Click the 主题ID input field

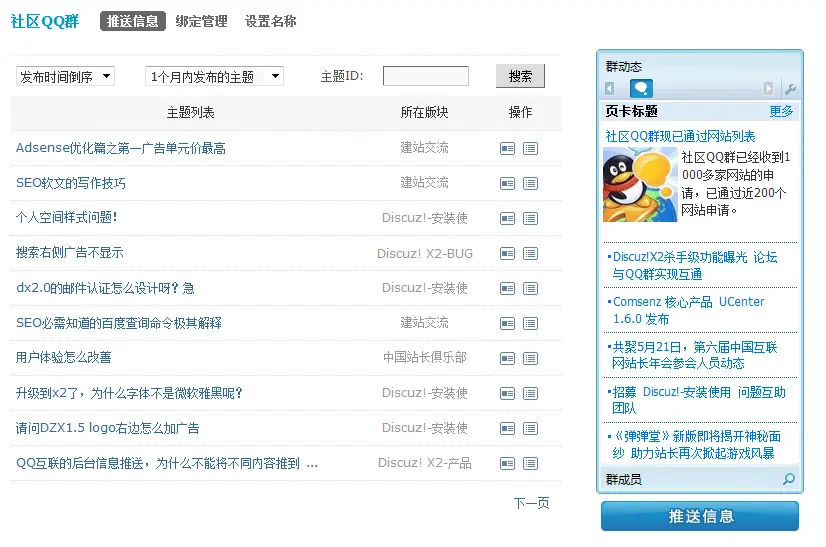coord(425,76)
